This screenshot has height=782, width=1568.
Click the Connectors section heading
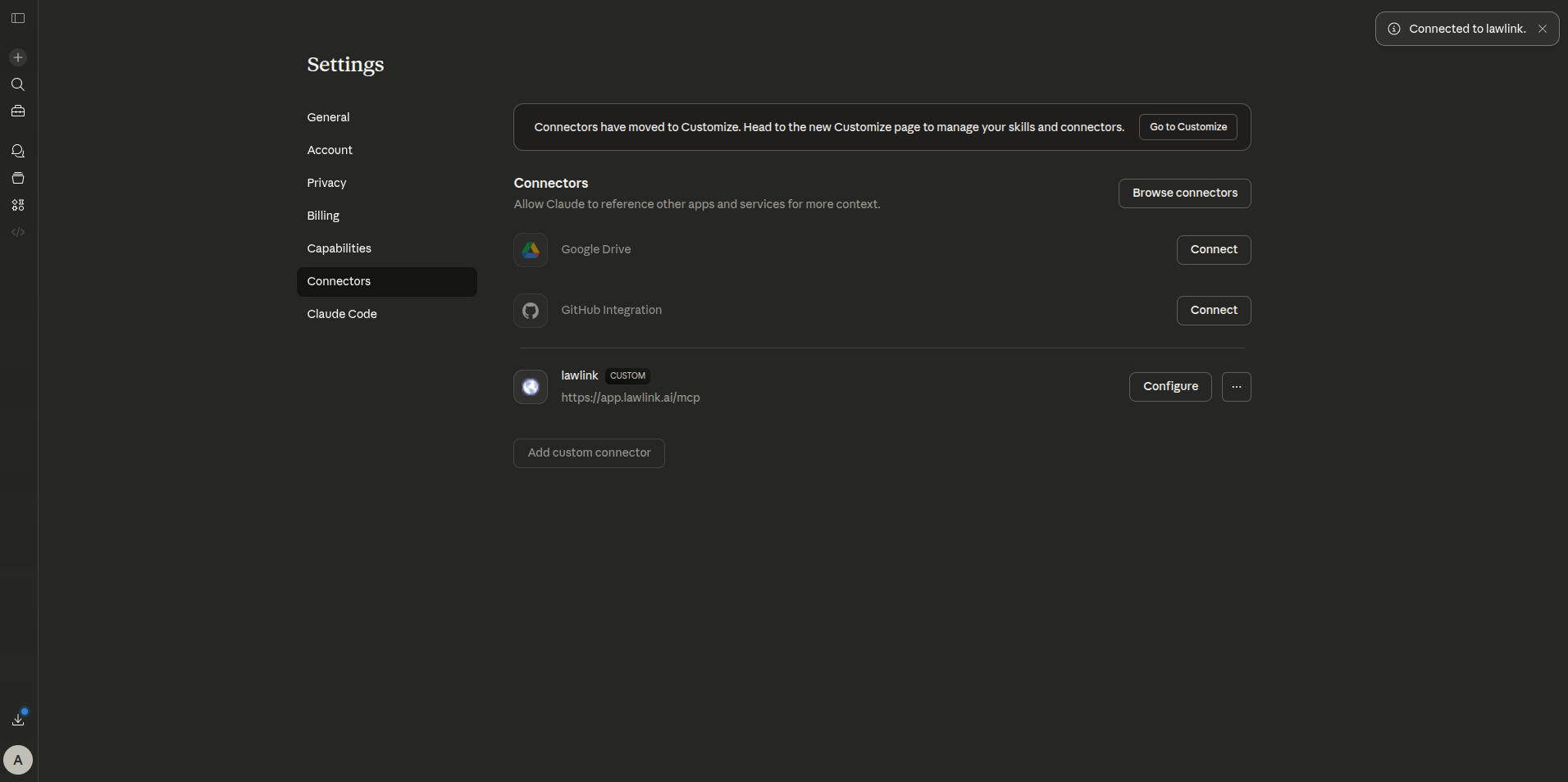coord(551,183)
